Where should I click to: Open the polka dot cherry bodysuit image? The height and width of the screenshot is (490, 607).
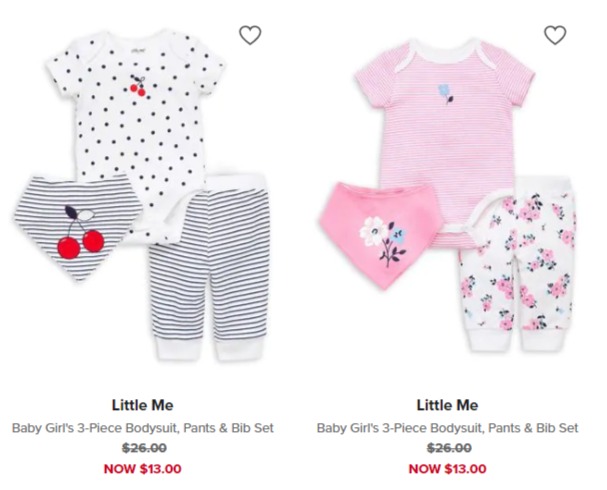(135, 116)
